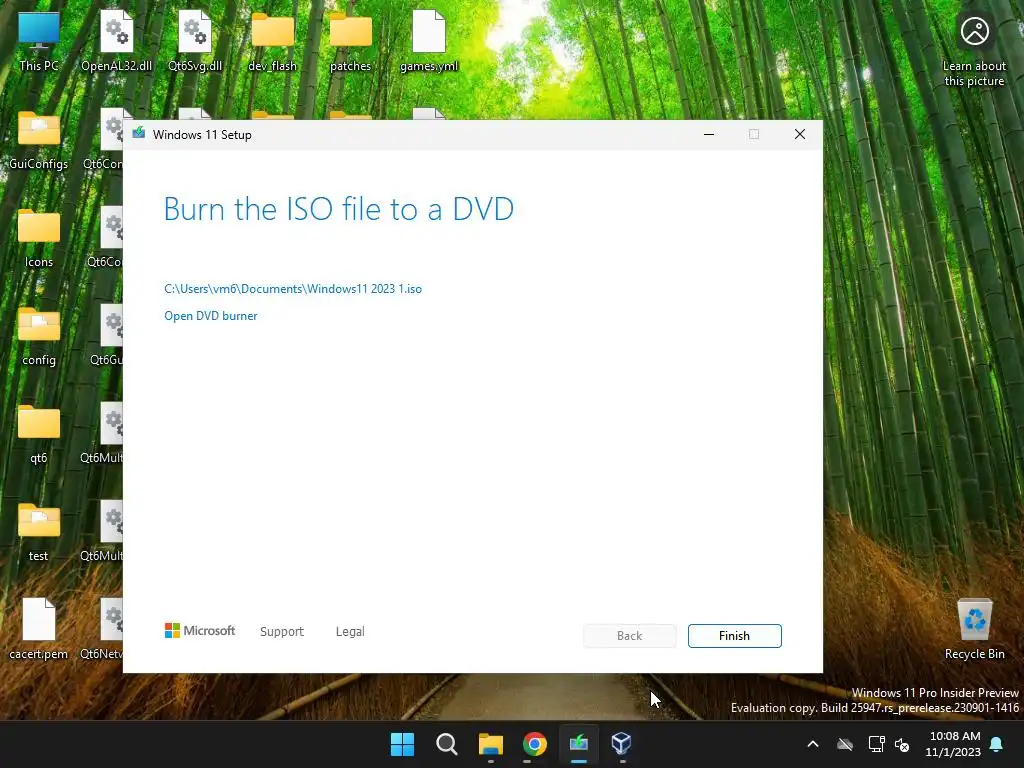
Task: Open the clock and date panel
Action: [x=954, y=744]
